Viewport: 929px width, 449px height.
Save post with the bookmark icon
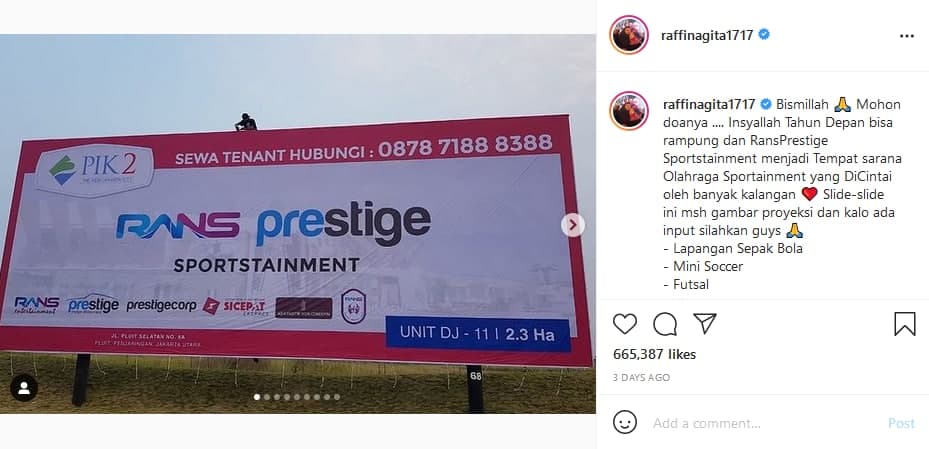coord(905,324)
